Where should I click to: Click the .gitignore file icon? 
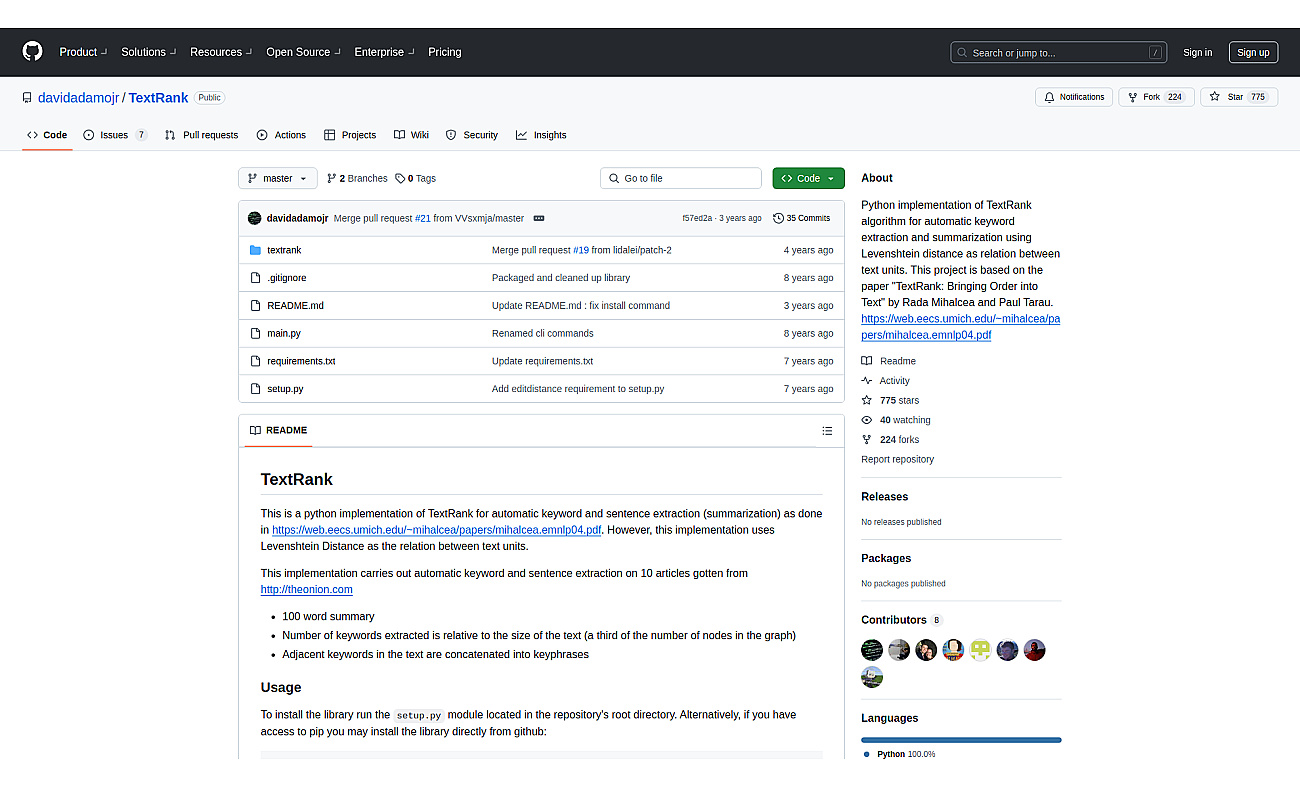255,278
